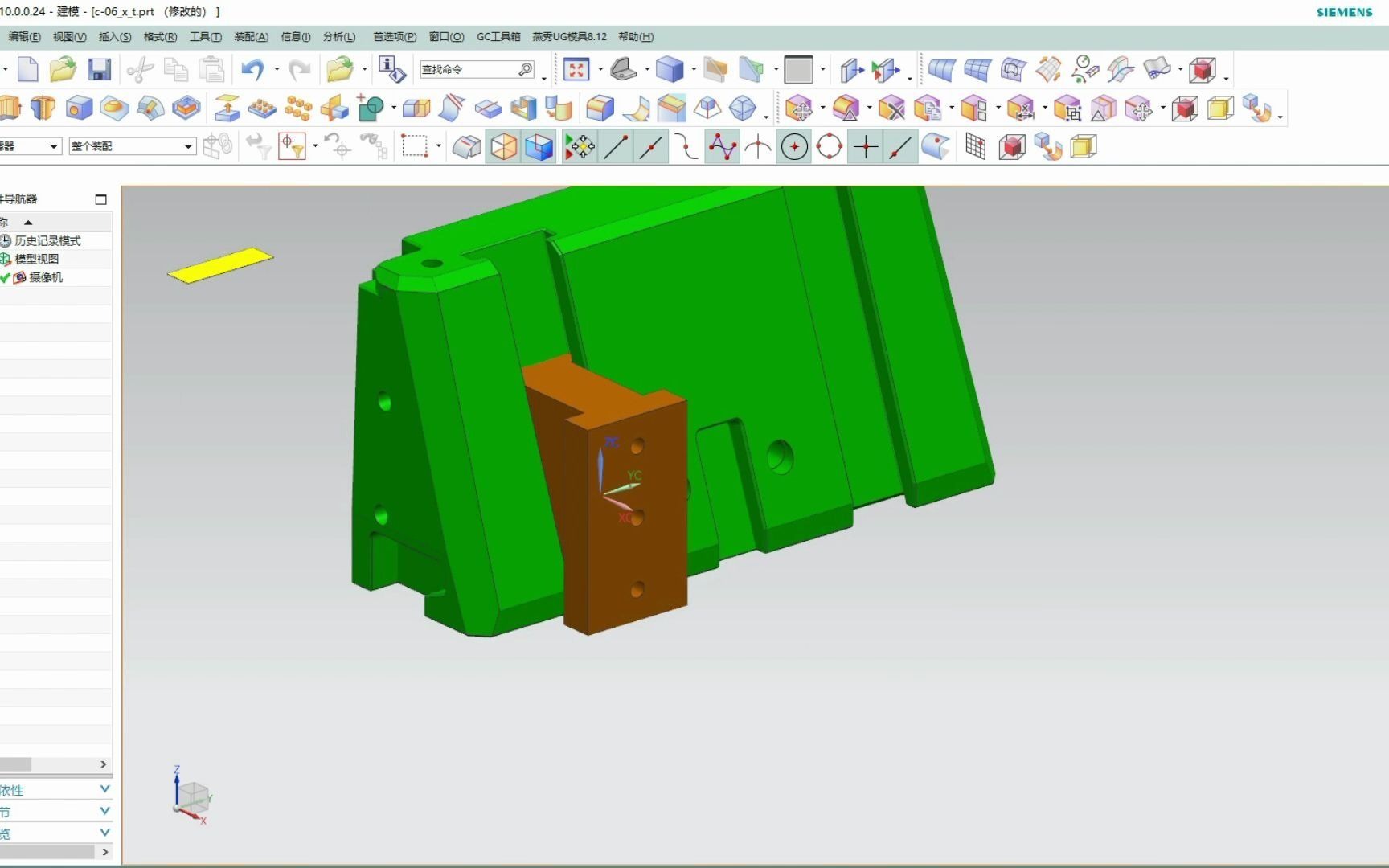Click the Pattern Feature icon with blue bumps
This screenshot has width=1389, height=868.
[x=262, y=108]
